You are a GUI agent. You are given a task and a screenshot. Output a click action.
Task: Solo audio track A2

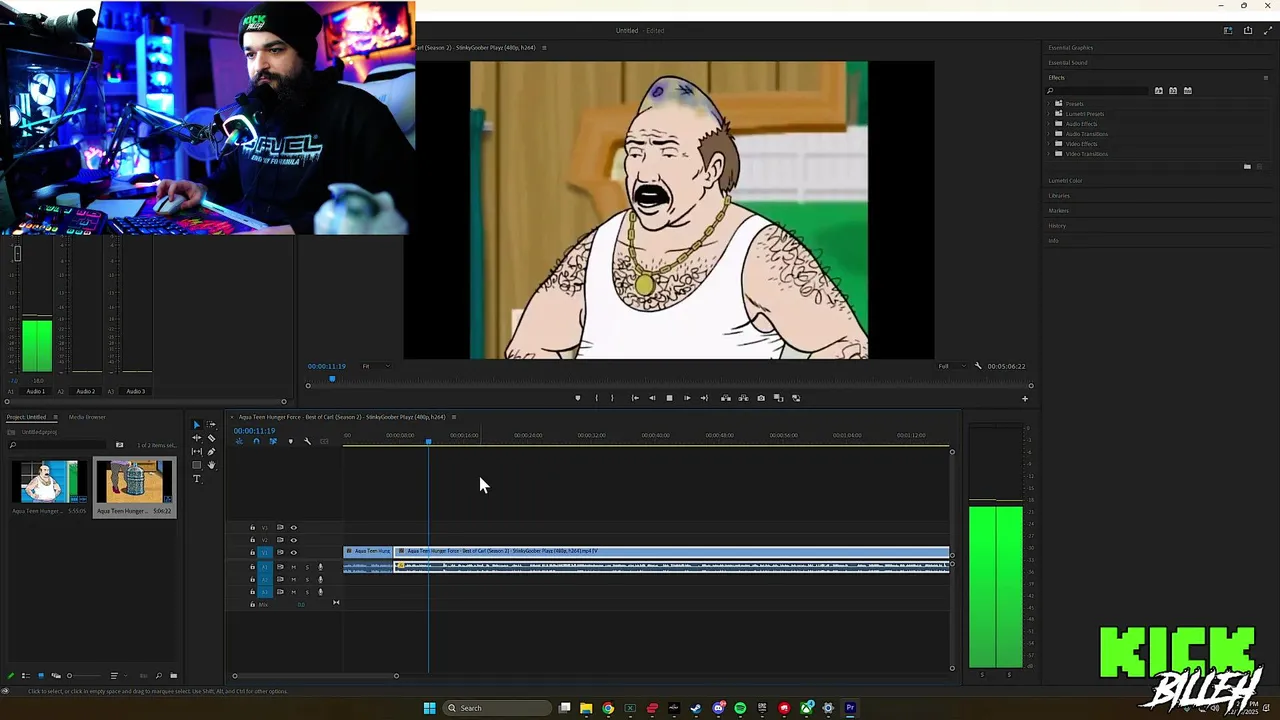(307, 579)
